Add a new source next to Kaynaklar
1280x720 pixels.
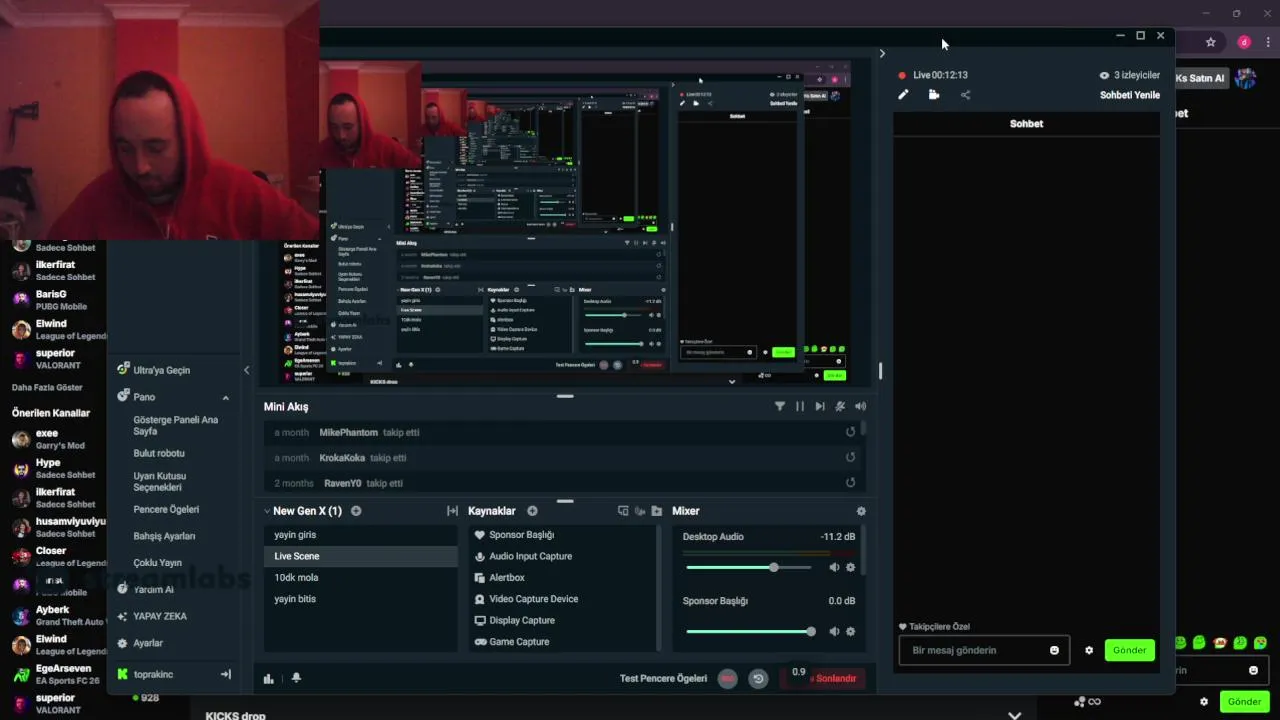[x=532, y=511]
